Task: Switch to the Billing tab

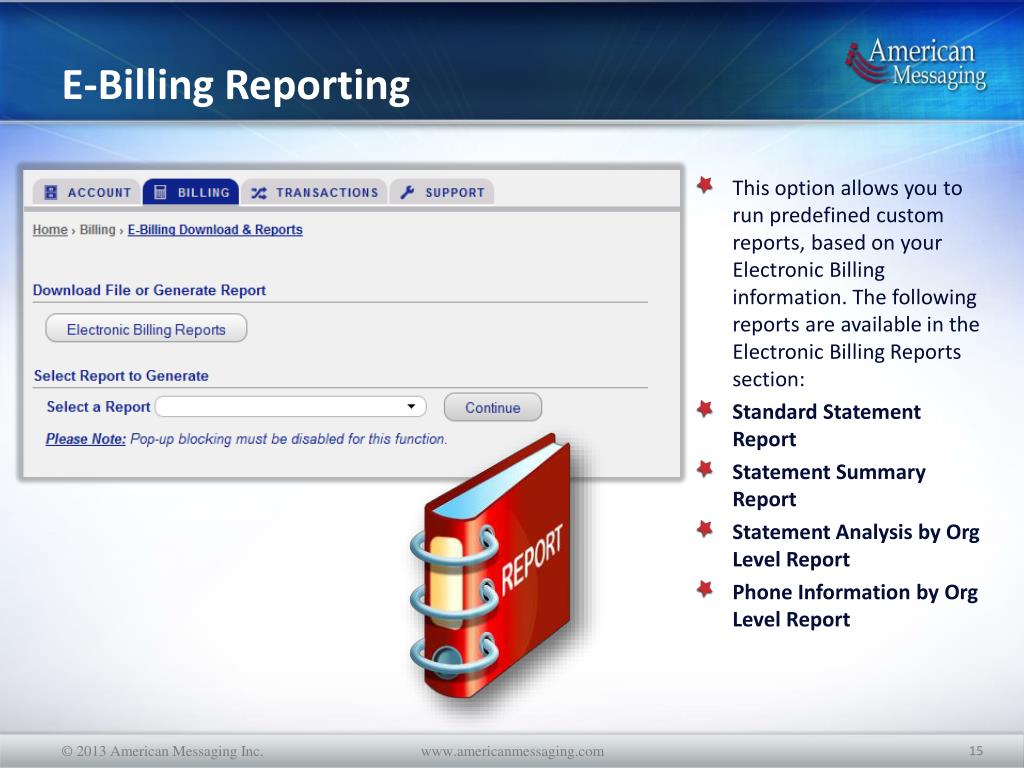Action: click(191, 193)
